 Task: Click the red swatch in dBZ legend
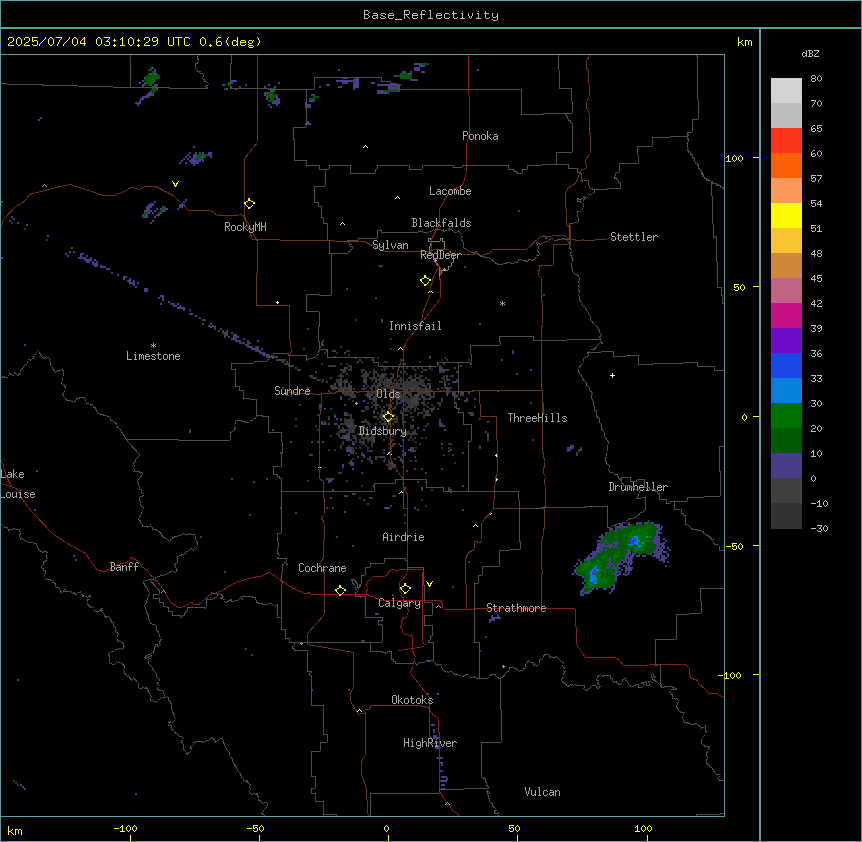786,141
